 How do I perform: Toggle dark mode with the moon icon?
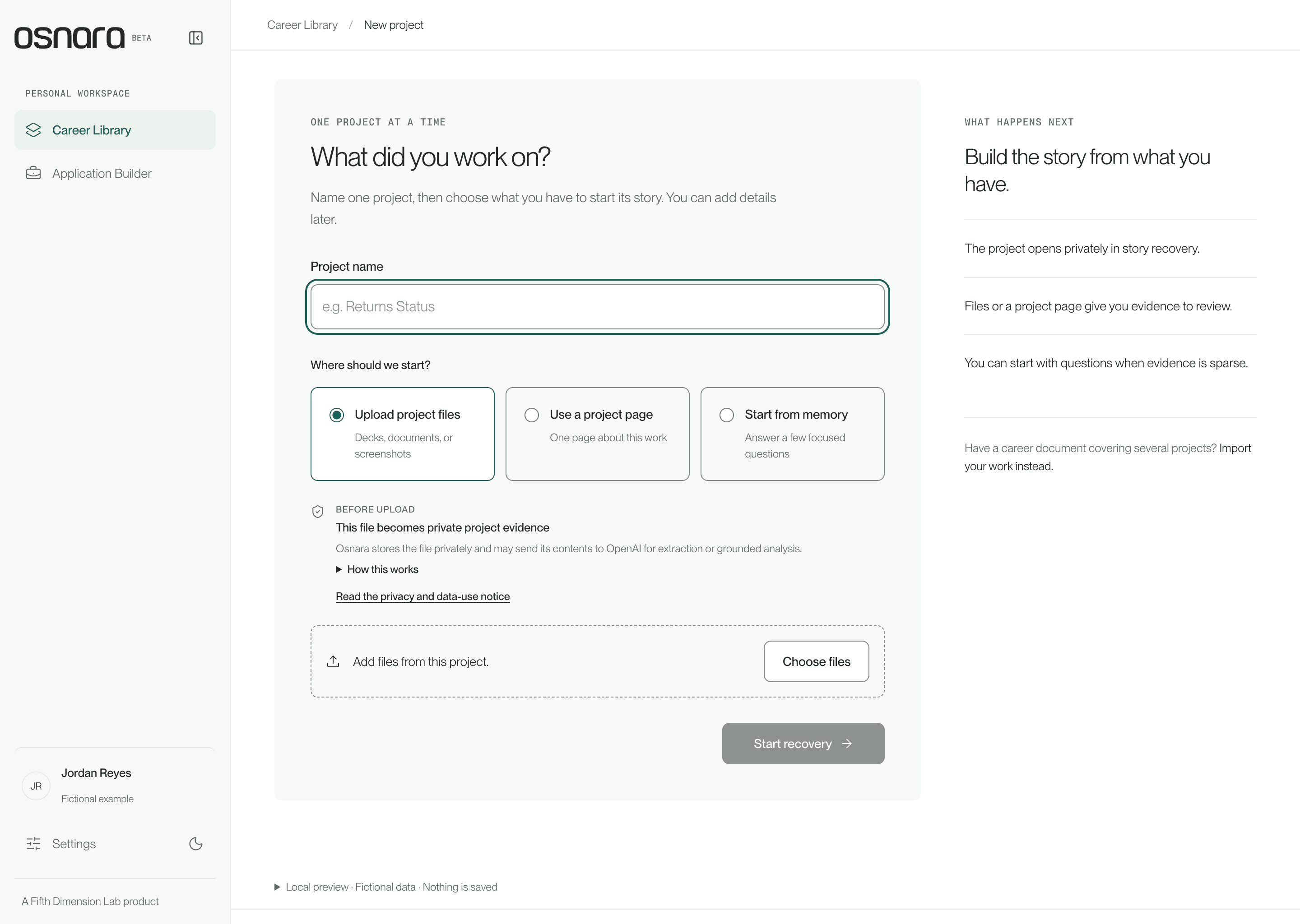coord(196,843)
